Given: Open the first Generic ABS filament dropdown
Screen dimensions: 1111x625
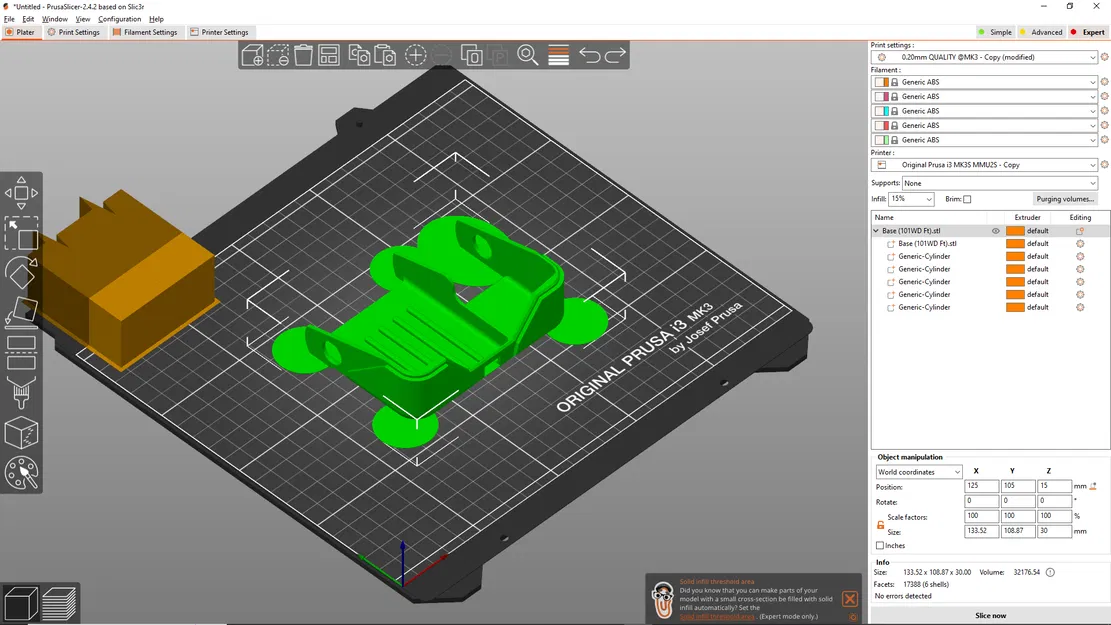Looking at the screenshot, I should coord(985,82).
